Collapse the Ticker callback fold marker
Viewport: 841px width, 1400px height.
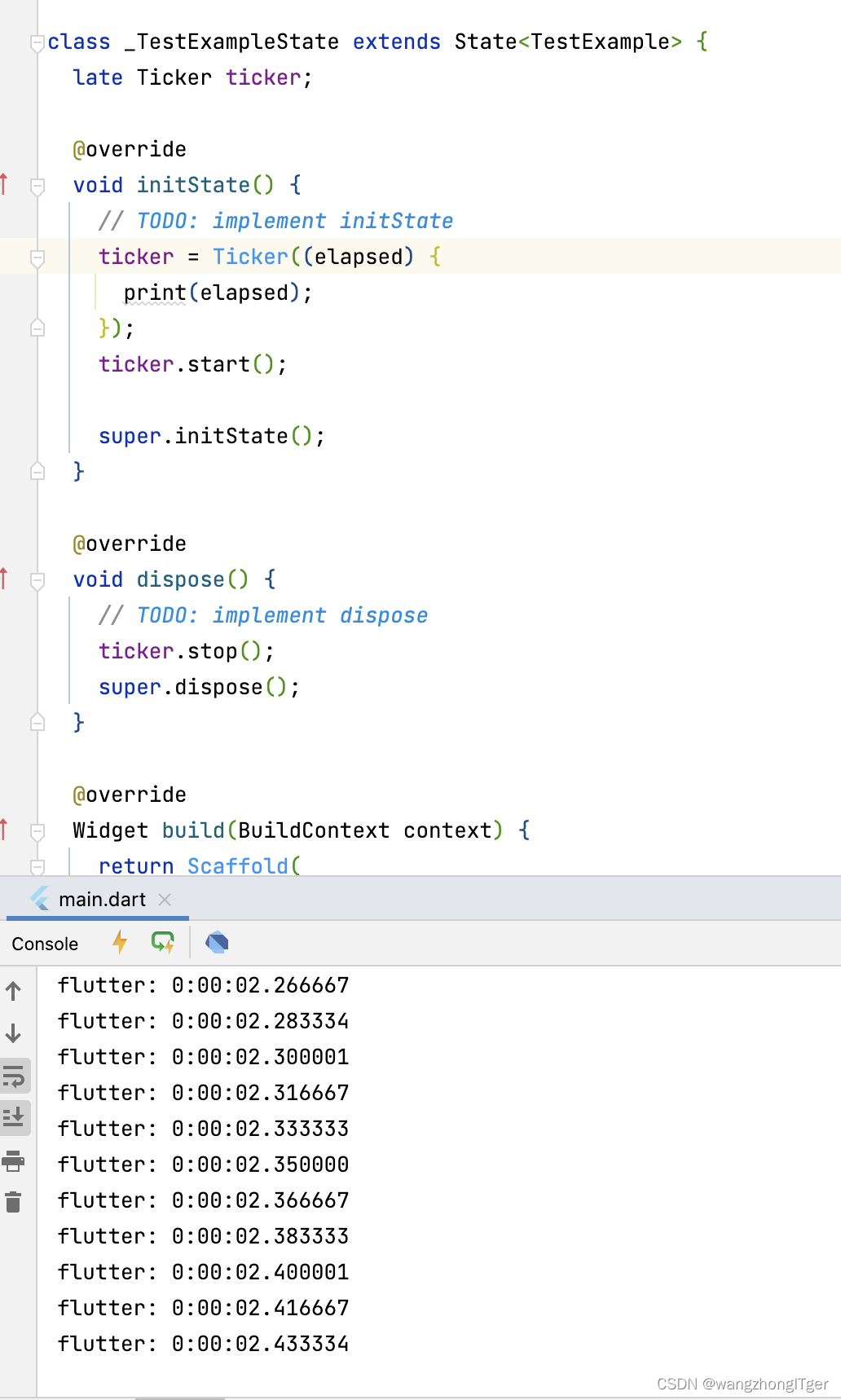pyautogui.click(x=37, y=258)
